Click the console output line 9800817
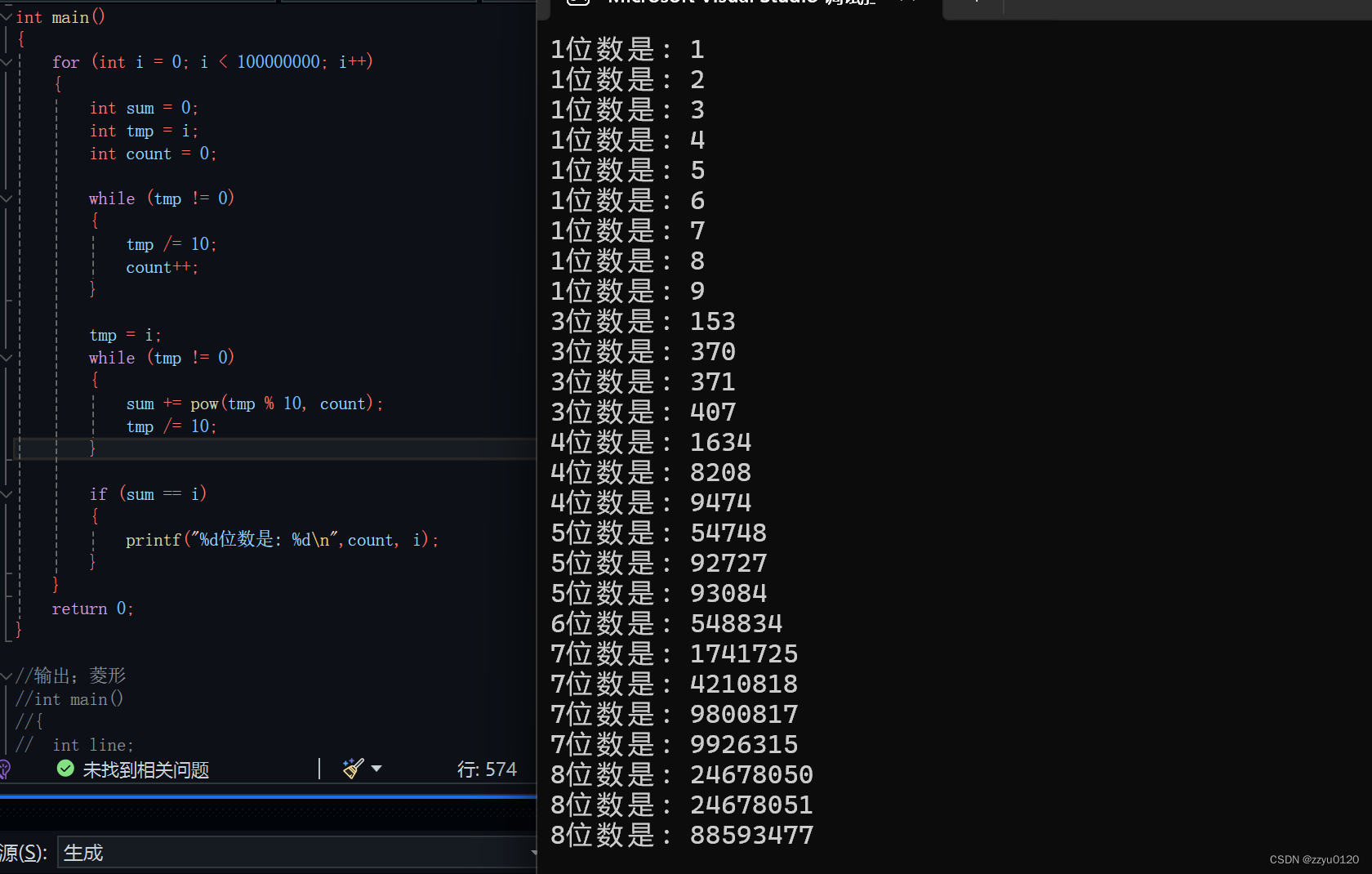The image size is (1372, 874). 674,714
